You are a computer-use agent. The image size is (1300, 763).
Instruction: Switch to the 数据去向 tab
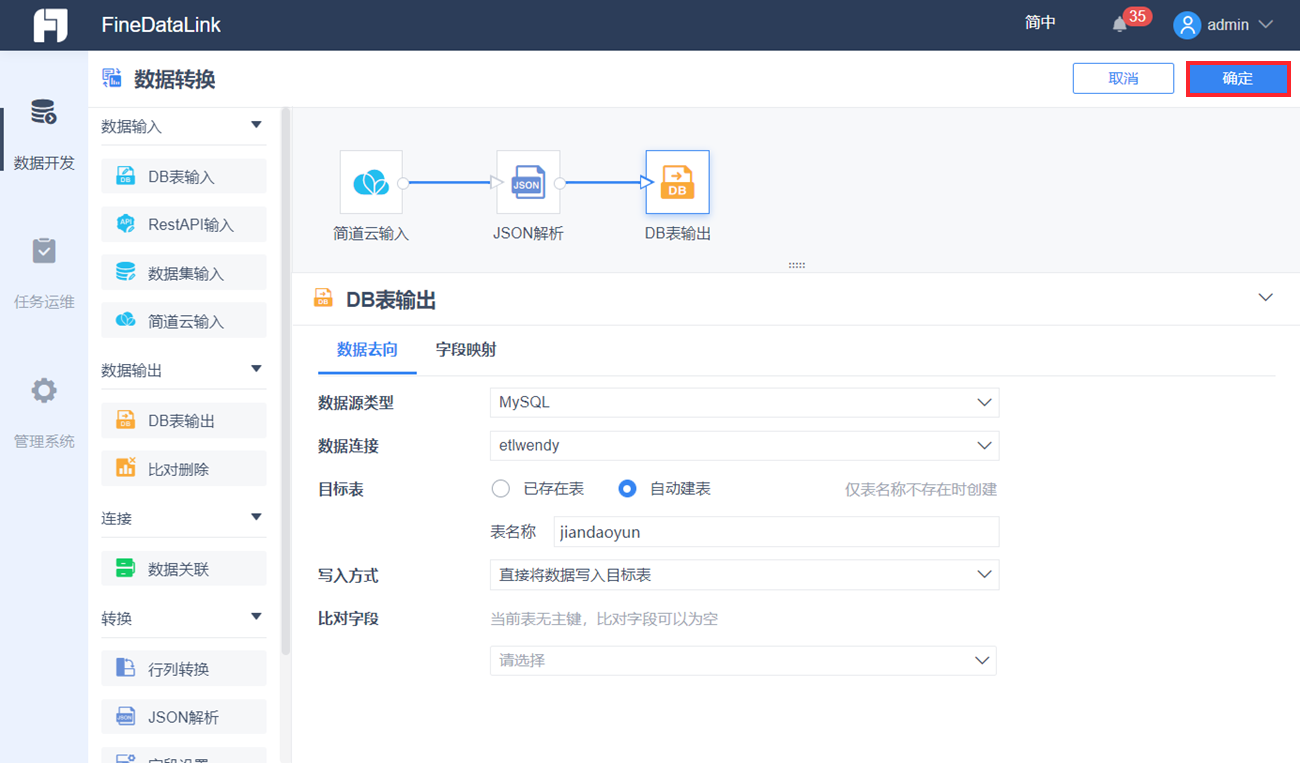pos(367,349)
